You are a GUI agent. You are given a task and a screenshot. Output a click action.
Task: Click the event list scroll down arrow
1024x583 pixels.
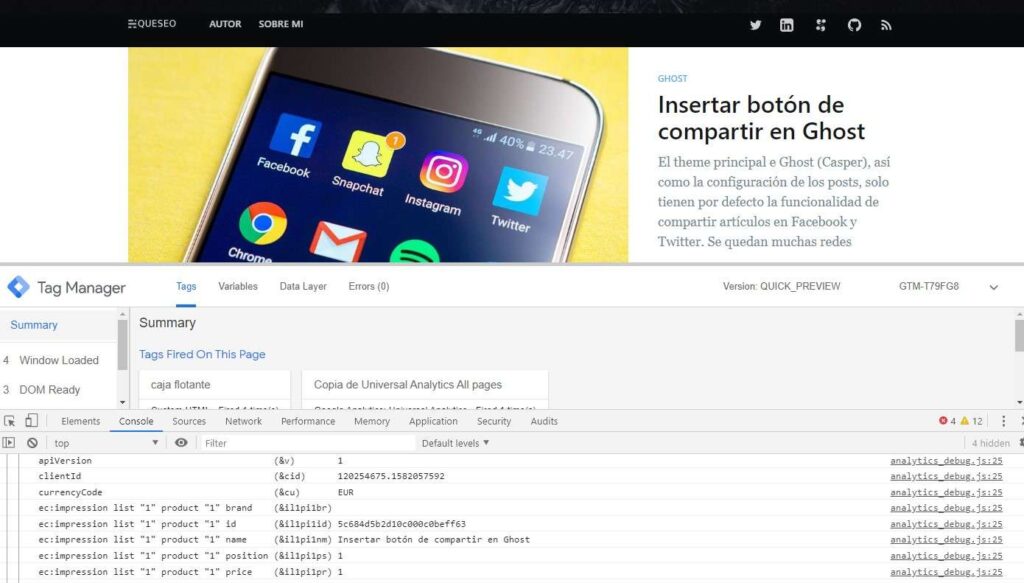click(122, 403)
